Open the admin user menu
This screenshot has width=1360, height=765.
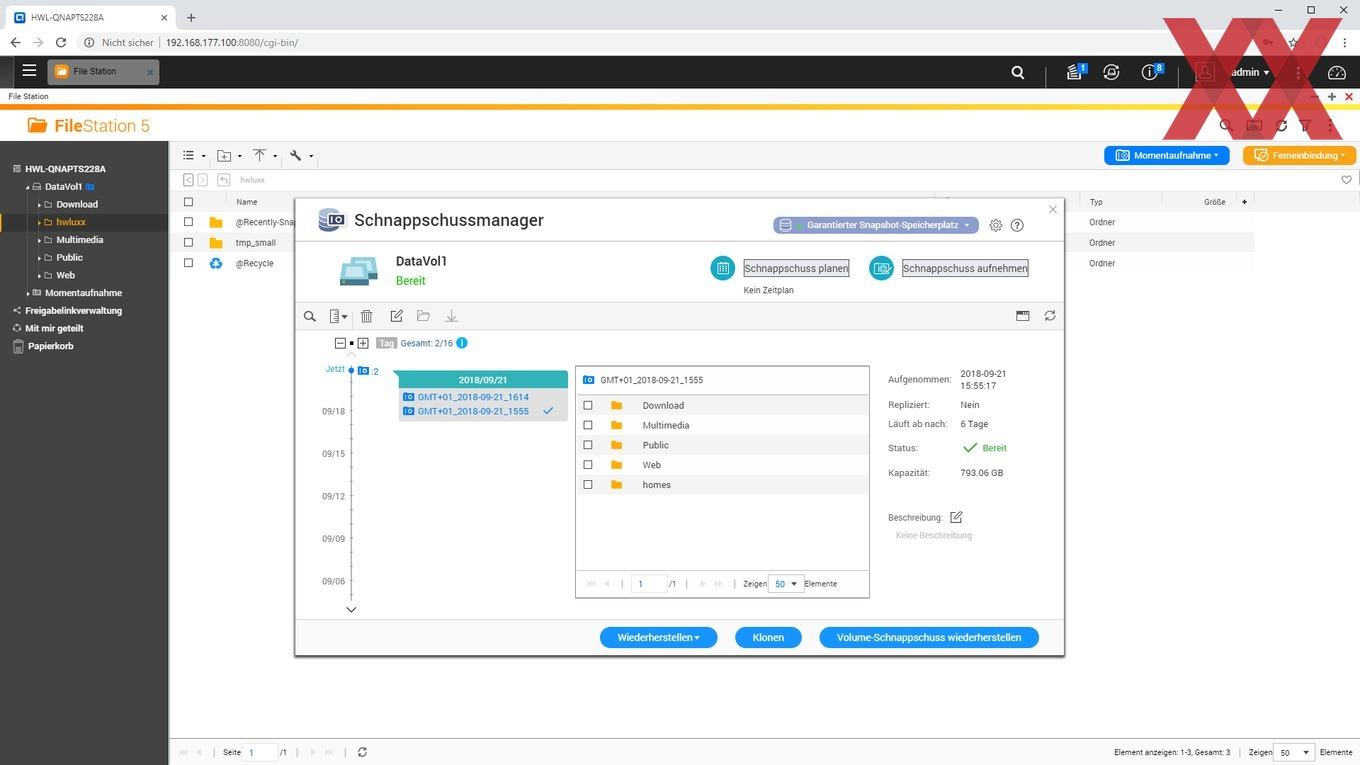(1250, 72)
